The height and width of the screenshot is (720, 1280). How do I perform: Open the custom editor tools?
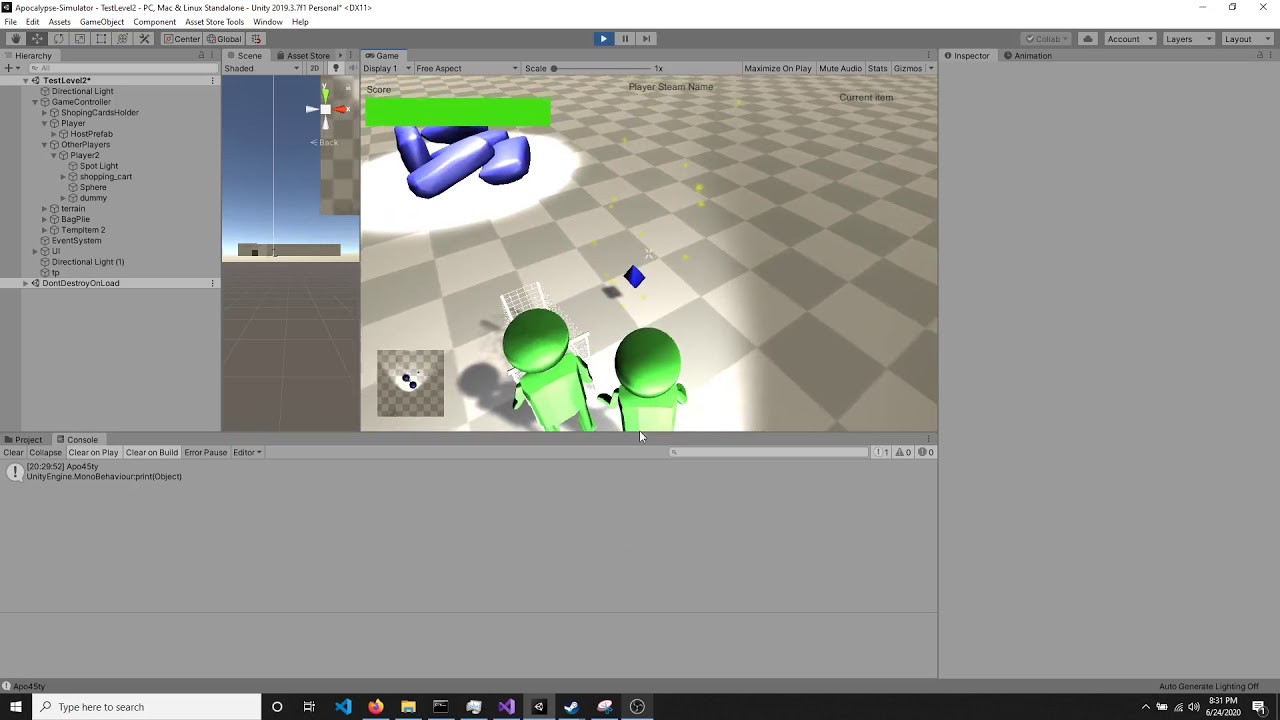(x=144, y=39)
